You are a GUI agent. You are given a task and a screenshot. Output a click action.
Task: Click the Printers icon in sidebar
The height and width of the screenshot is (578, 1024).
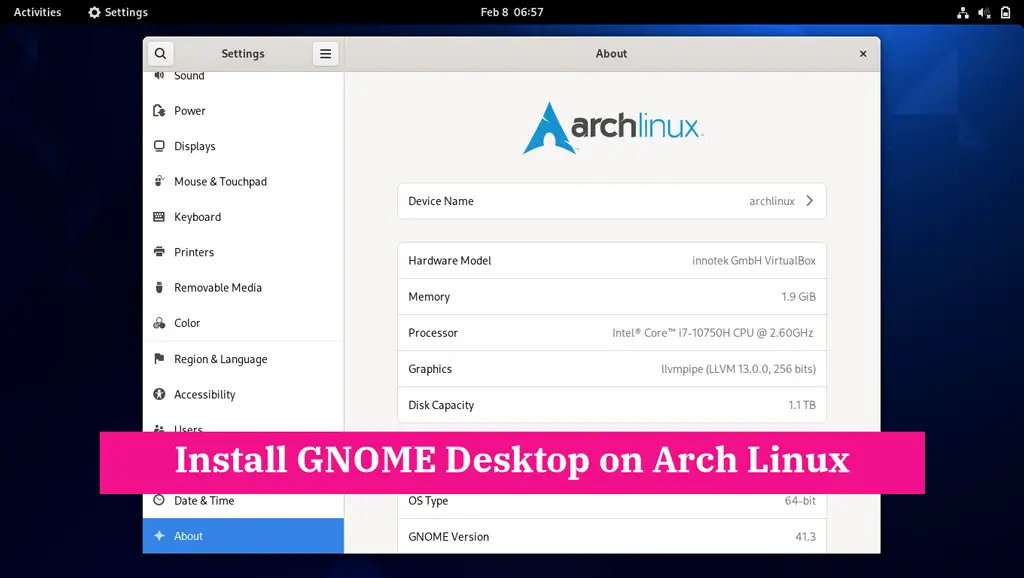[x=161, y=252]
